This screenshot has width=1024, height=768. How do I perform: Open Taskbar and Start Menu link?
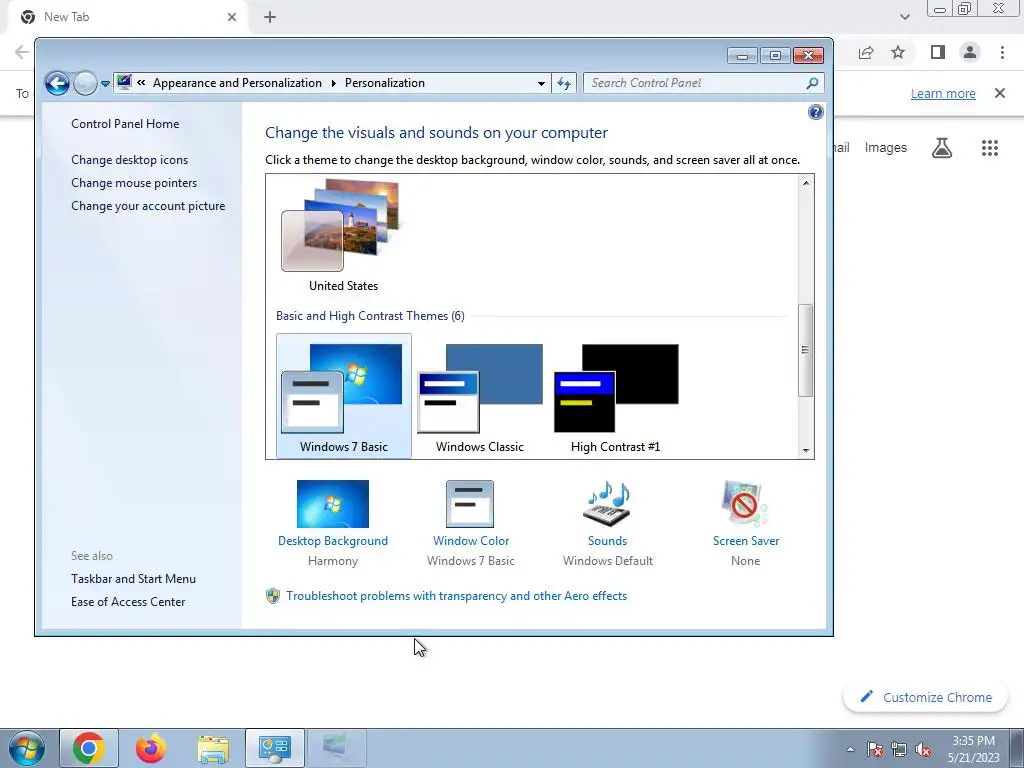point(133,579)
